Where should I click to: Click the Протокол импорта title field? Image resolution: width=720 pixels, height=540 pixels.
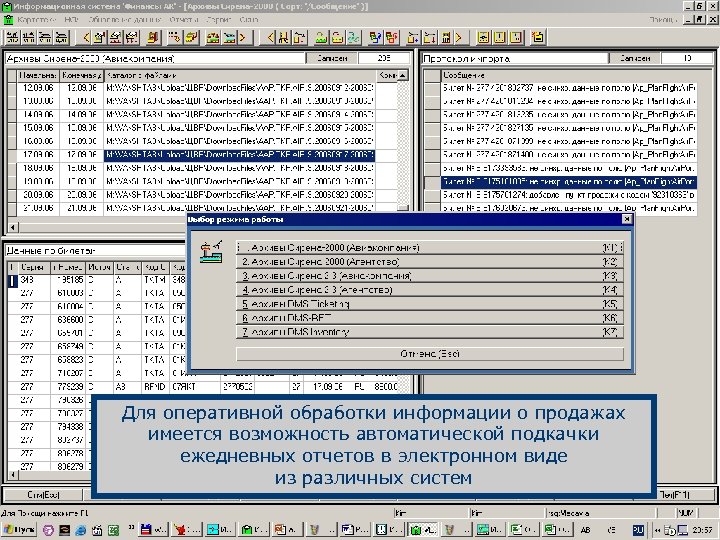coord(515,58)
